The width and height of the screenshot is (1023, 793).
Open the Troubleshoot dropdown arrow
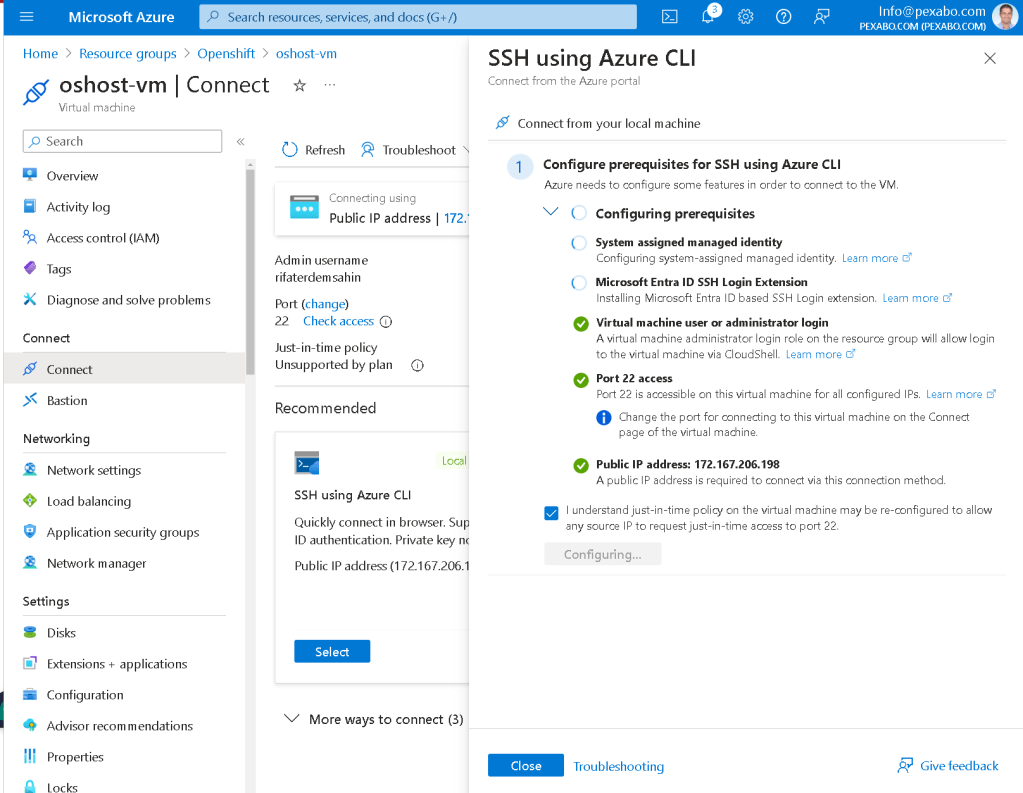tap(466, 150)
